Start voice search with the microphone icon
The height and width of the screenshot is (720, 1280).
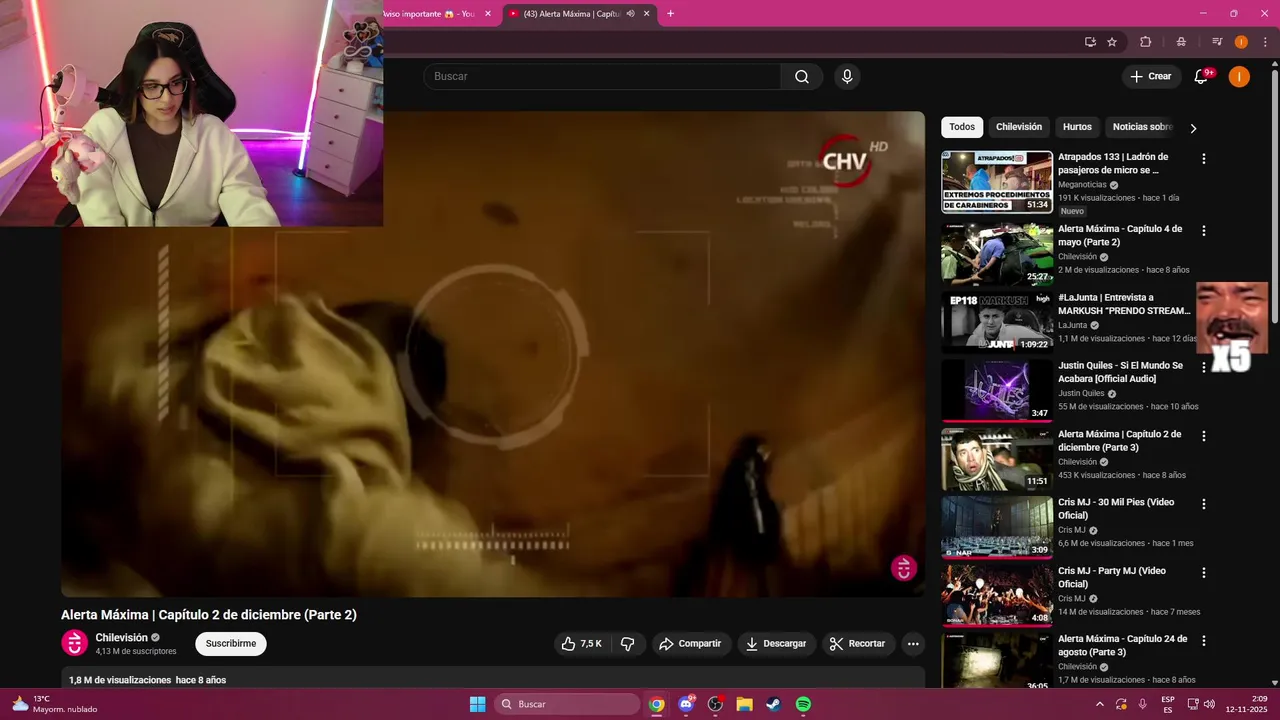[x=847, y=77]
